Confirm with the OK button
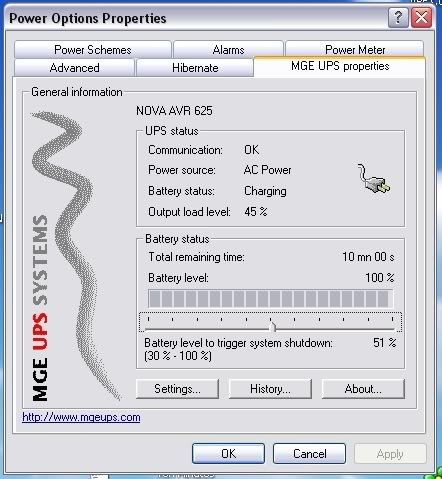The height and width of the screenshot is (479, 442). (228, 454)
